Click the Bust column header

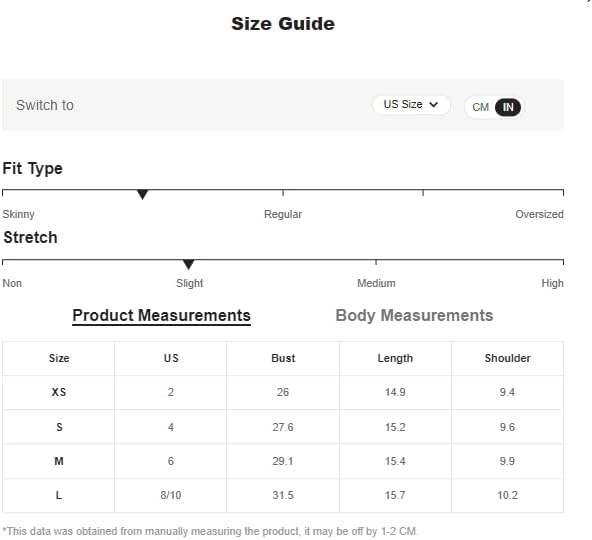(x=283, y=358)
